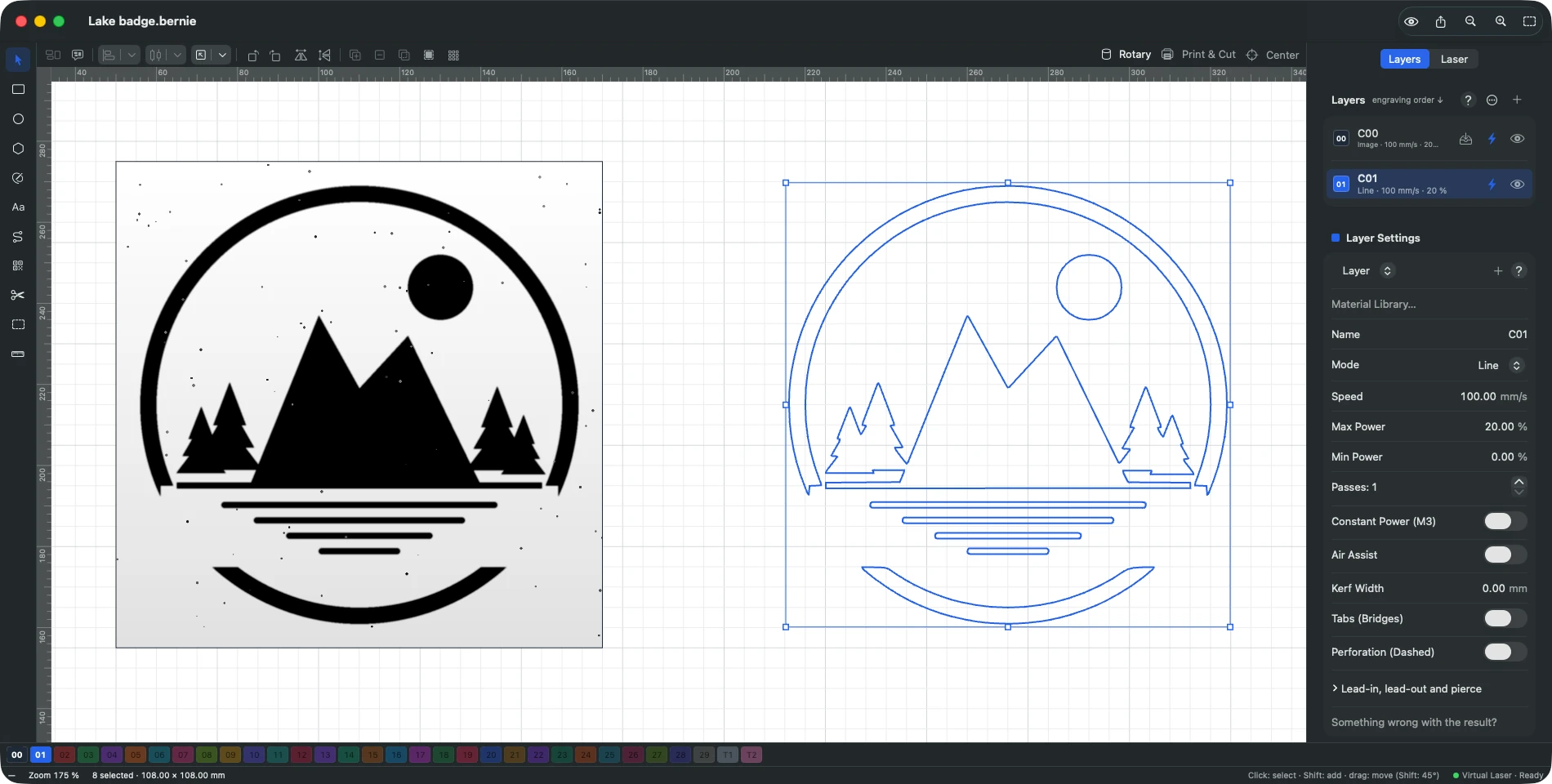The height and width of the screenshot is (784, 1552).
Task: Select the arrow selection tool
Action: coord(18,60)
